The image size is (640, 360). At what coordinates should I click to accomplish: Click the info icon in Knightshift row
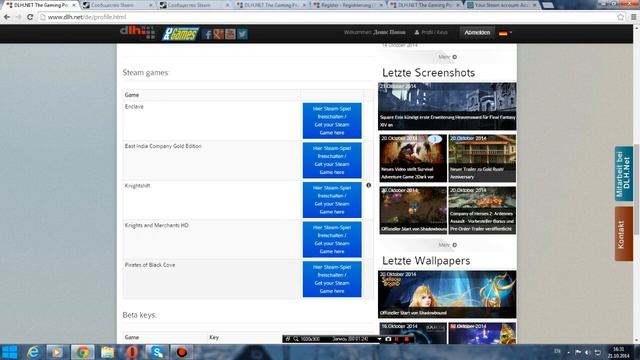tap(369, 185)
